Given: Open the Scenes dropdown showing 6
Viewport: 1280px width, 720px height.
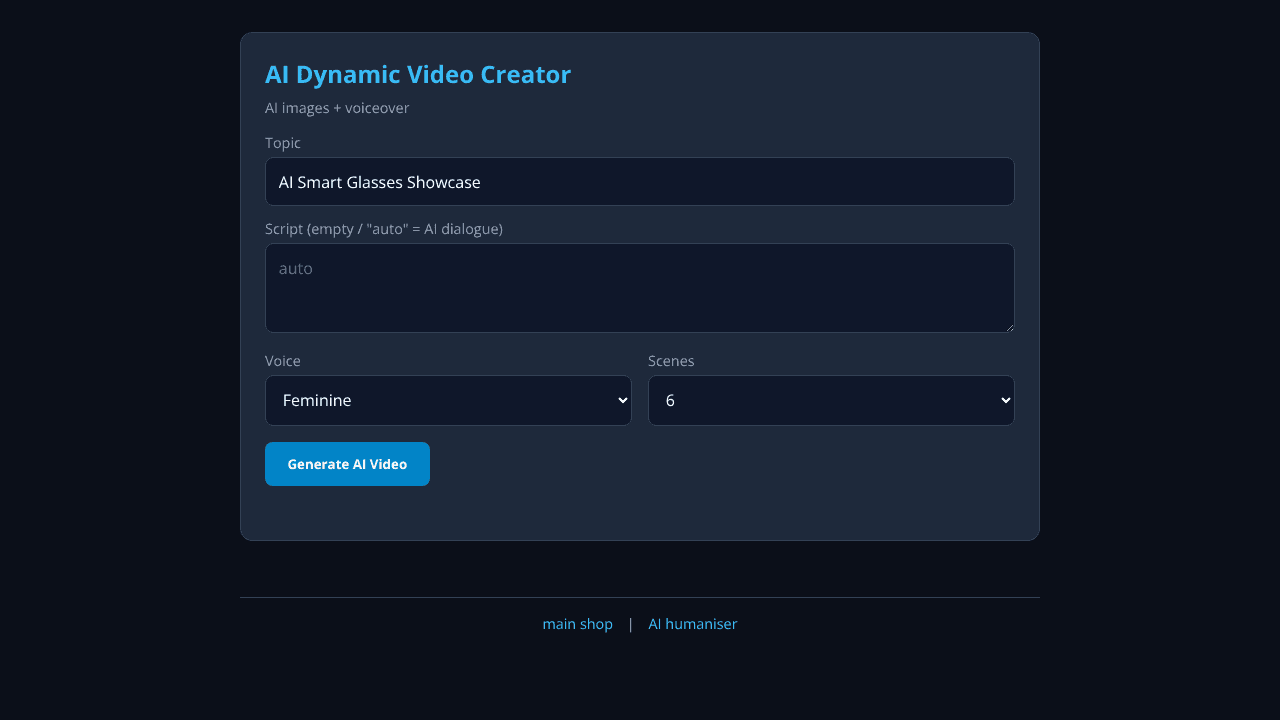Looking at the screenshot, I should click(831, 400).
